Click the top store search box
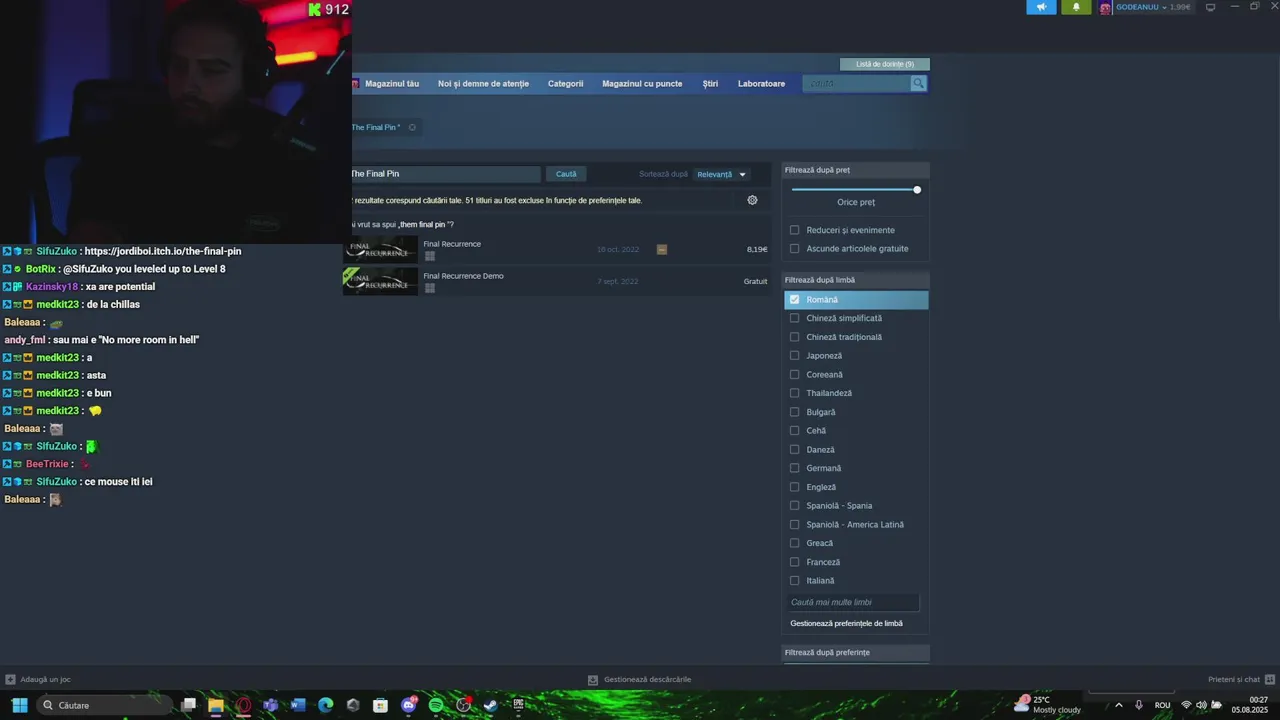Screen dimensions: 1280x720 click(857, 84)
